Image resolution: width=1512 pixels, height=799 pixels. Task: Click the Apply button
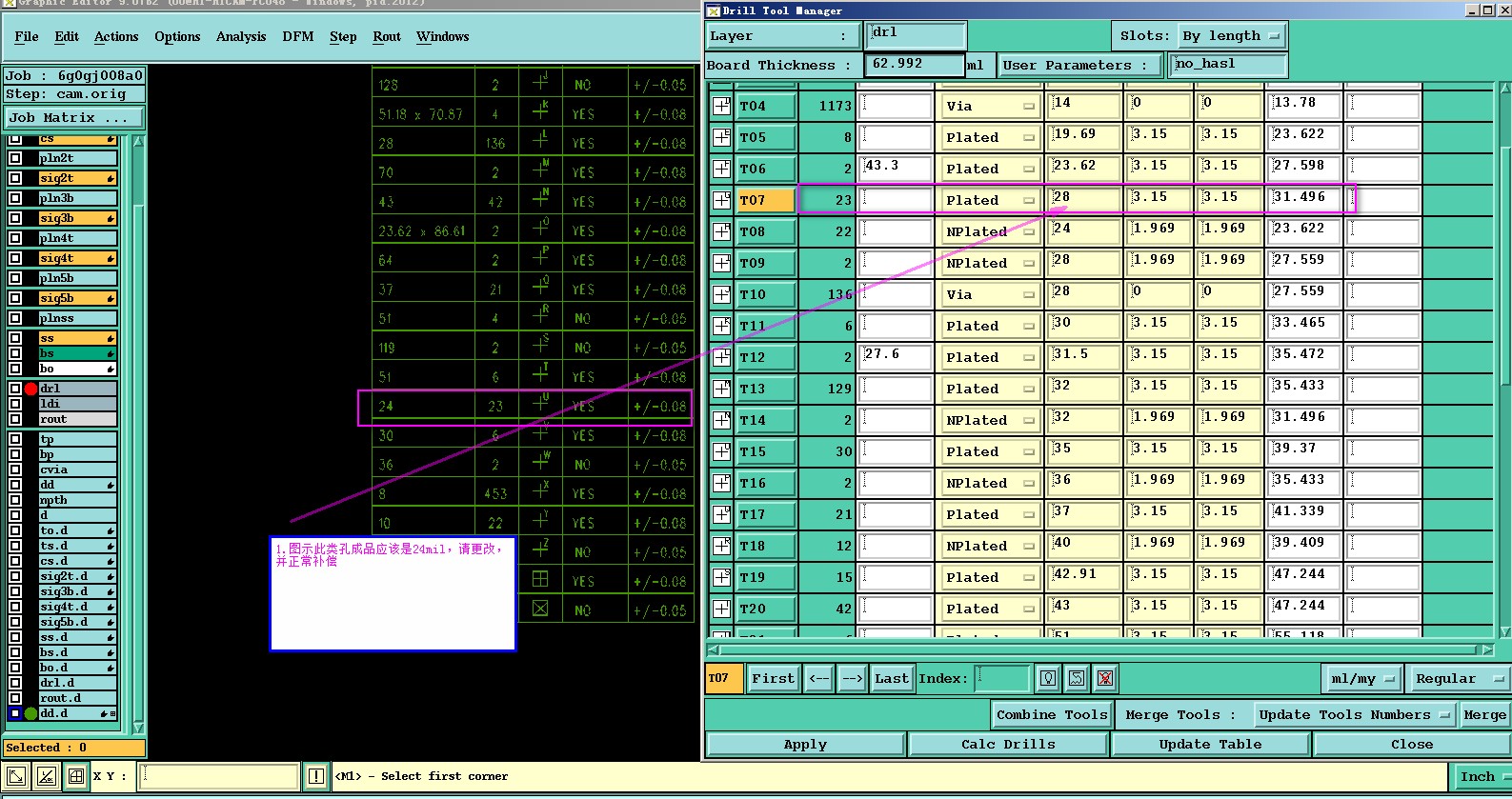[805, 745]
